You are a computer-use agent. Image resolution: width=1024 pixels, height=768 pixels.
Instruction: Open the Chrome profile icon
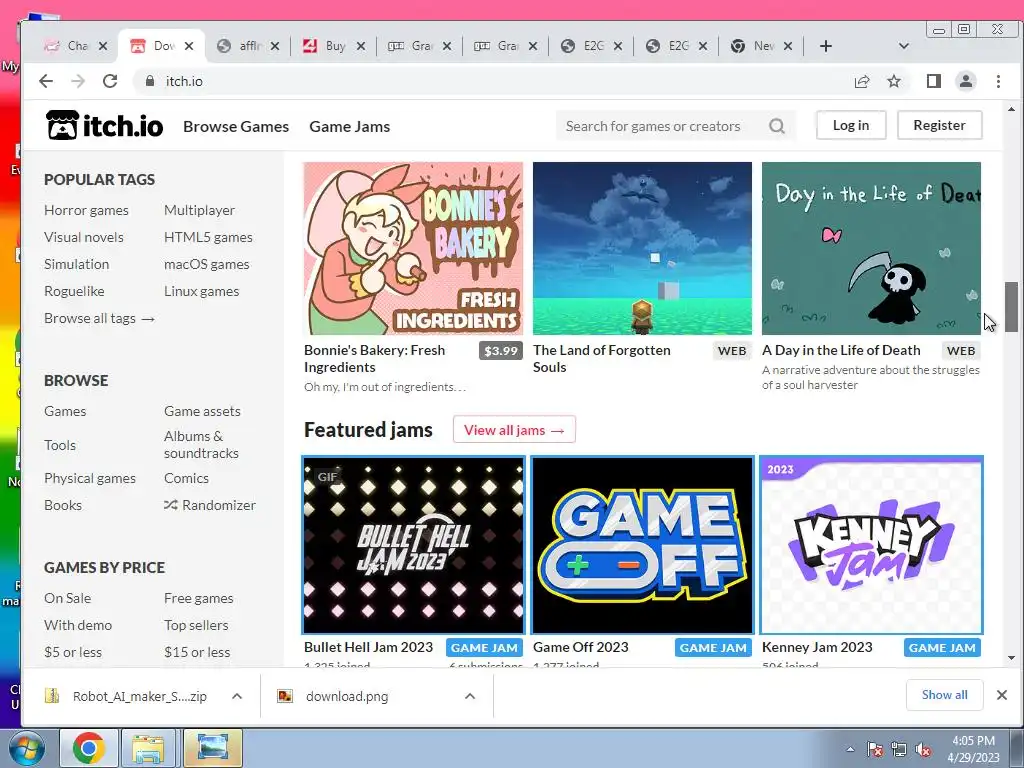point(966,81)
